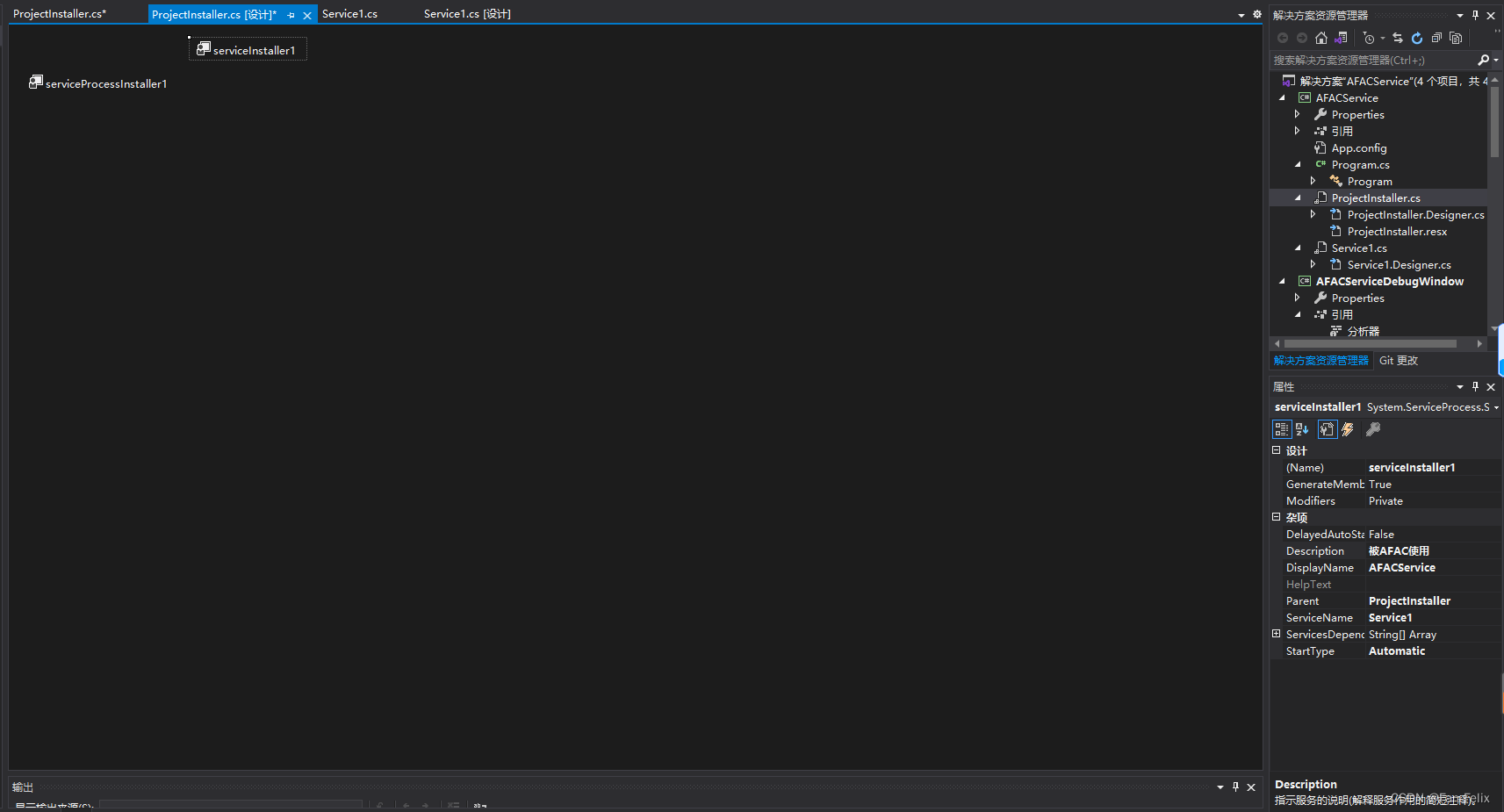
Task: Click the Home icon in Solution Explorer toolbar
Action: pos(1321,38)
